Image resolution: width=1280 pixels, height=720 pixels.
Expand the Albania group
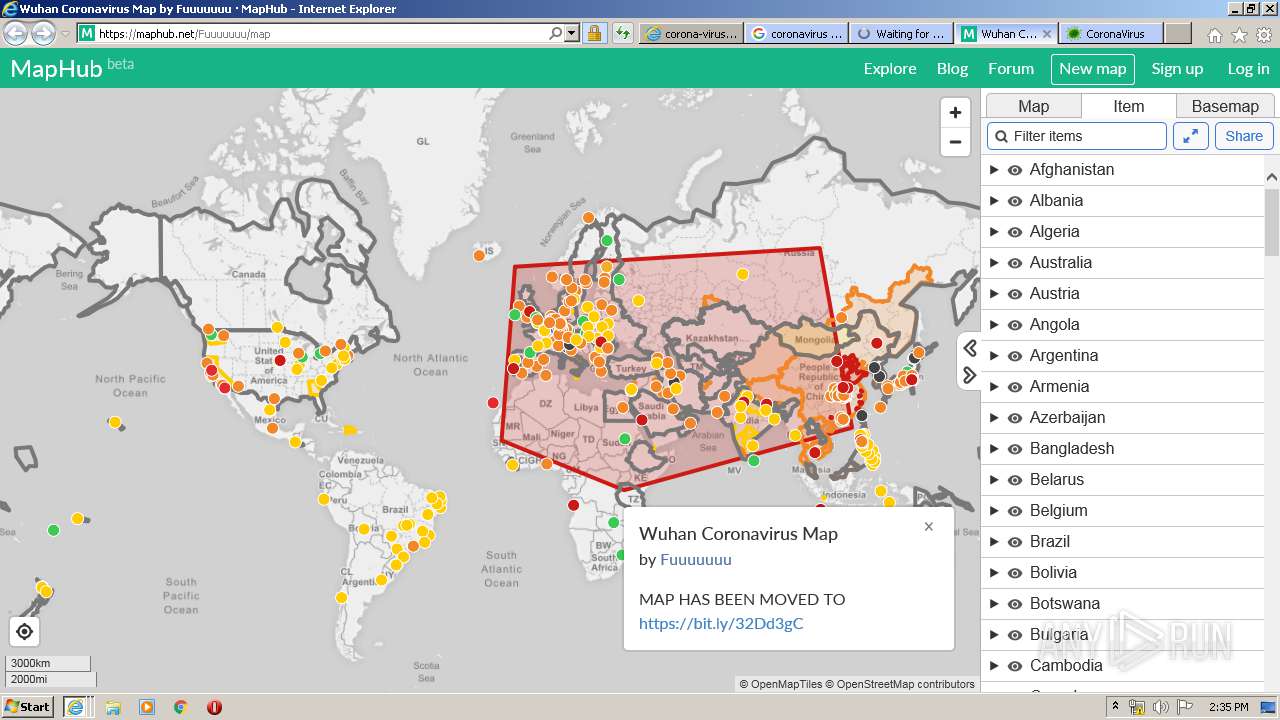(994, 201)
